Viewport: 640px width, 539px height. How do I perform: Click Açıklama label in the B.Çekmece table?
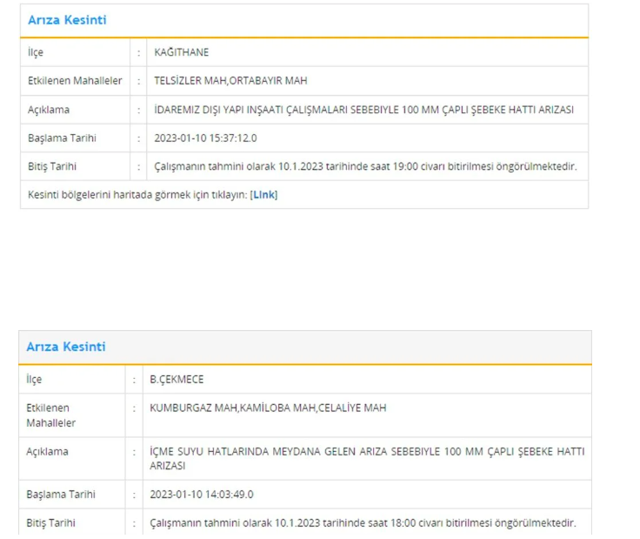click(x=48, y=452)
